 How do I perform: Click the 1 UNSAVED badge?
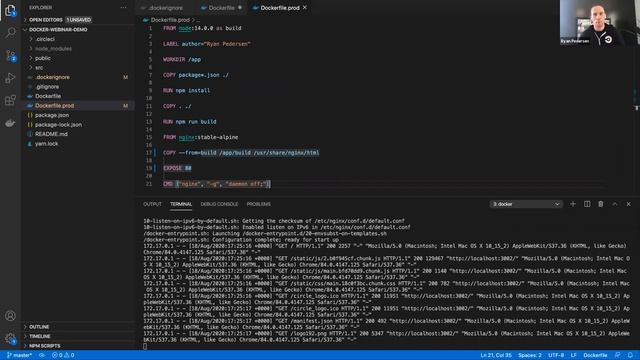point(78,20)
